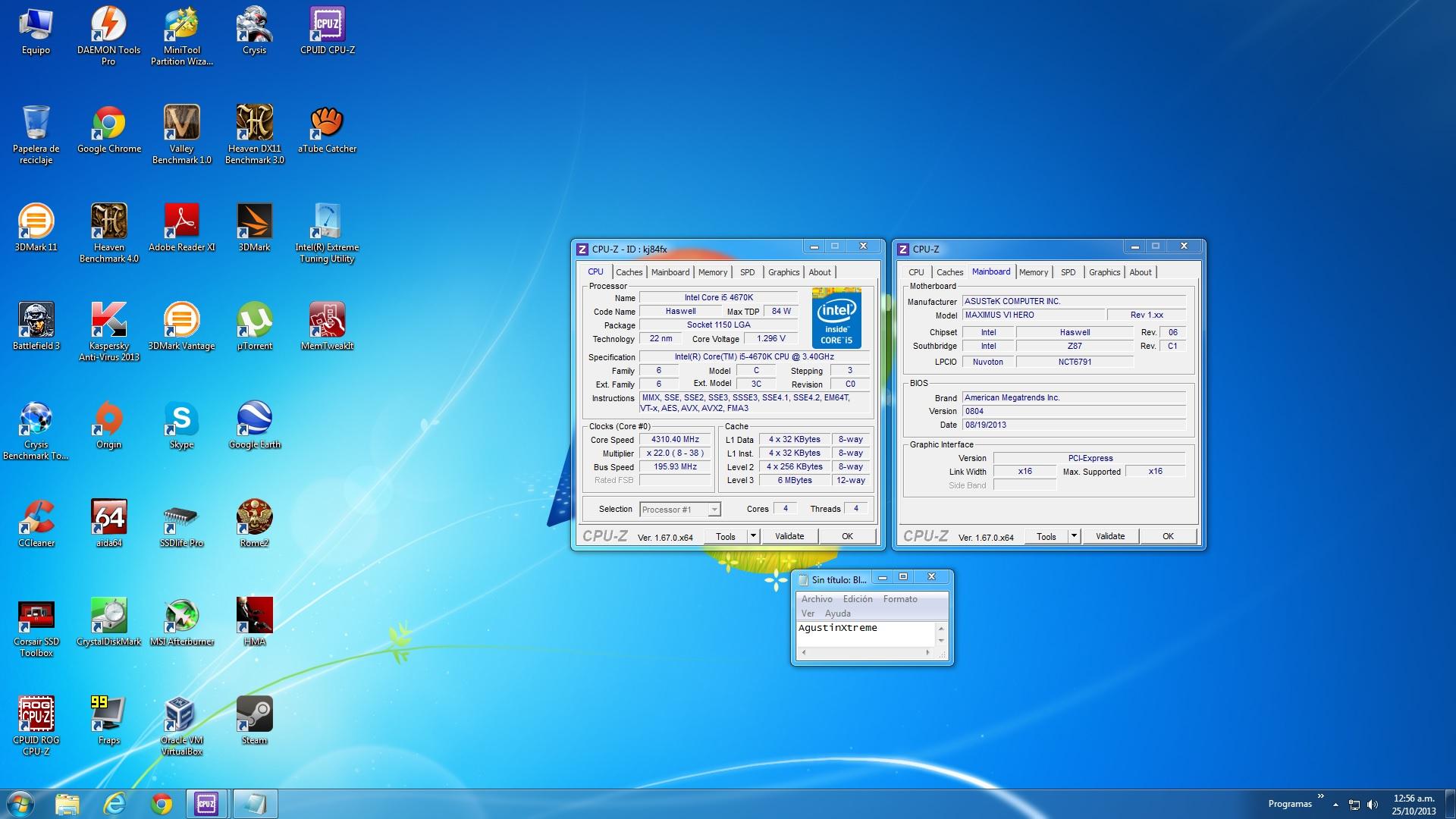Open Archivo menu in Notepad
1456x819 pixels.
point(817,599)
